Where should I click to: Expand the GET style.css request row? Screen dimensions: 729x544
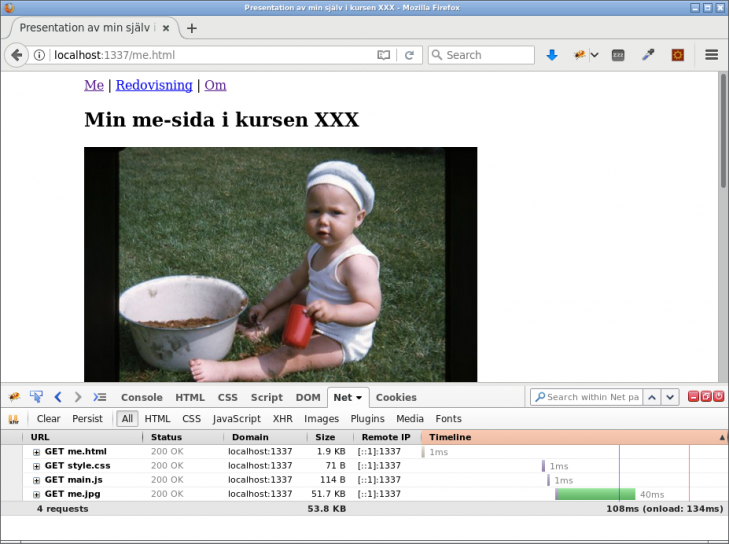[36, 466]
